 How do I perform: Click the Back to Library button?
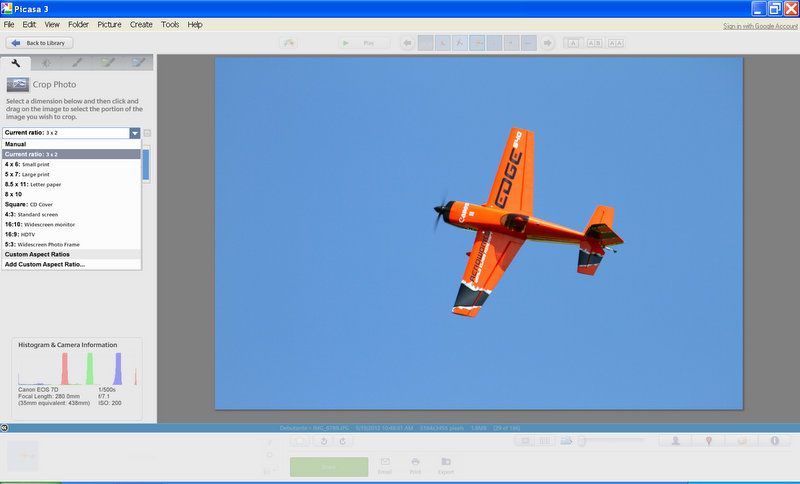click(40, 43)
